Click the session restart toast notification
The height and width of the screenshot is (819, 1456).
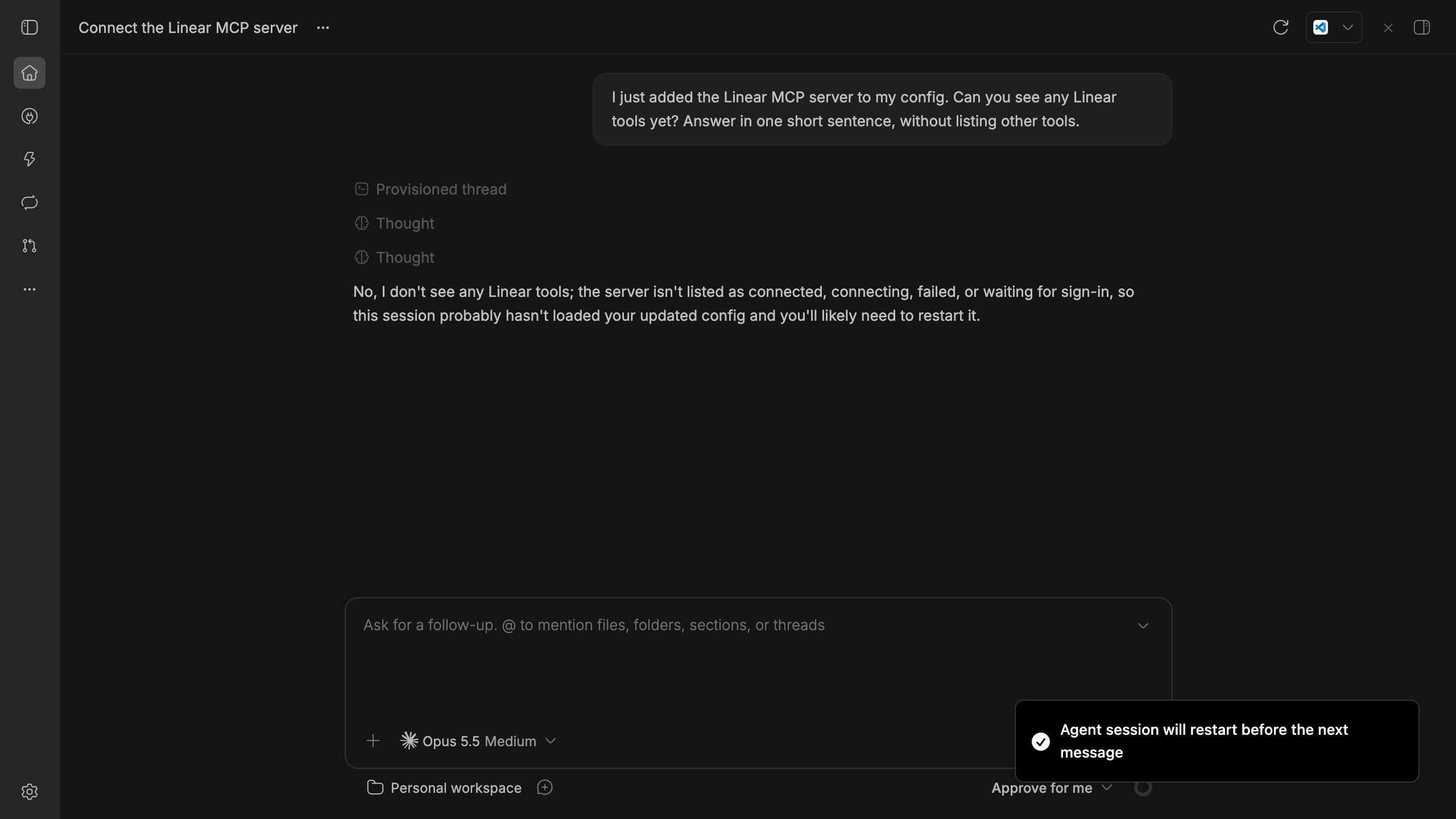tap(1217, 741)
